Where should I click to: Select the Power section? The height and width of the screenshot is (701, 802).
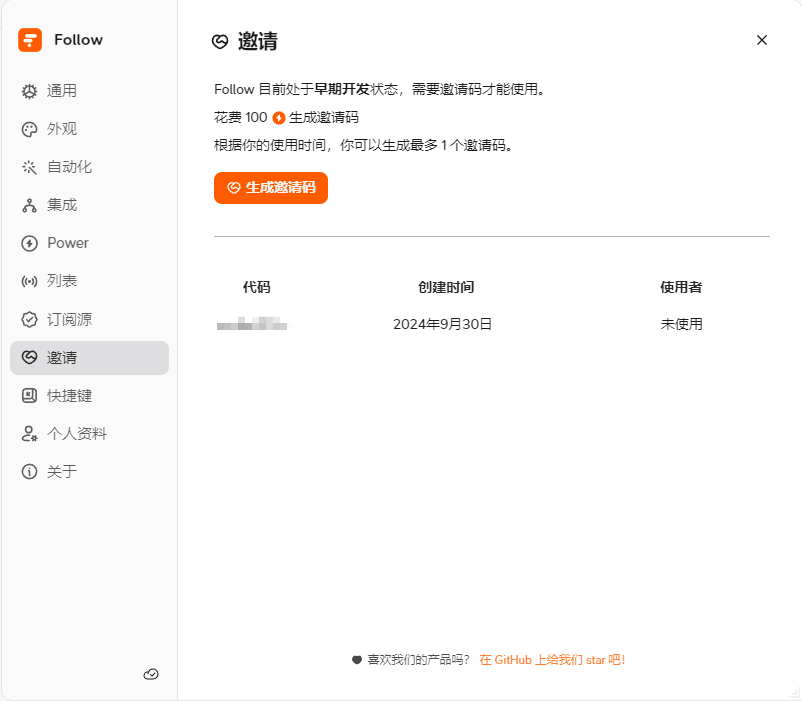pos(90,243)
